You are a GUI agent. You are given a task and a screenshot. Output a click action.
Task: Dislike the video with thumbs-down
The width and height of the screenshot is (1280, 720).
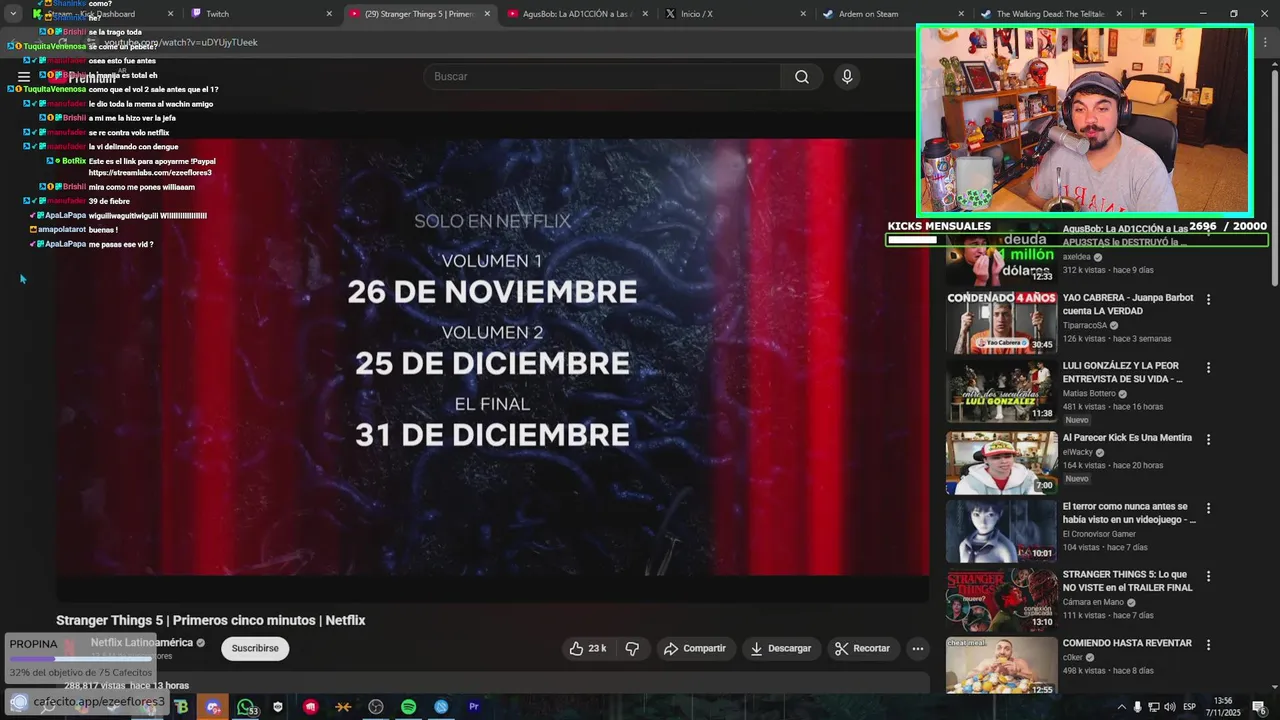632,649
